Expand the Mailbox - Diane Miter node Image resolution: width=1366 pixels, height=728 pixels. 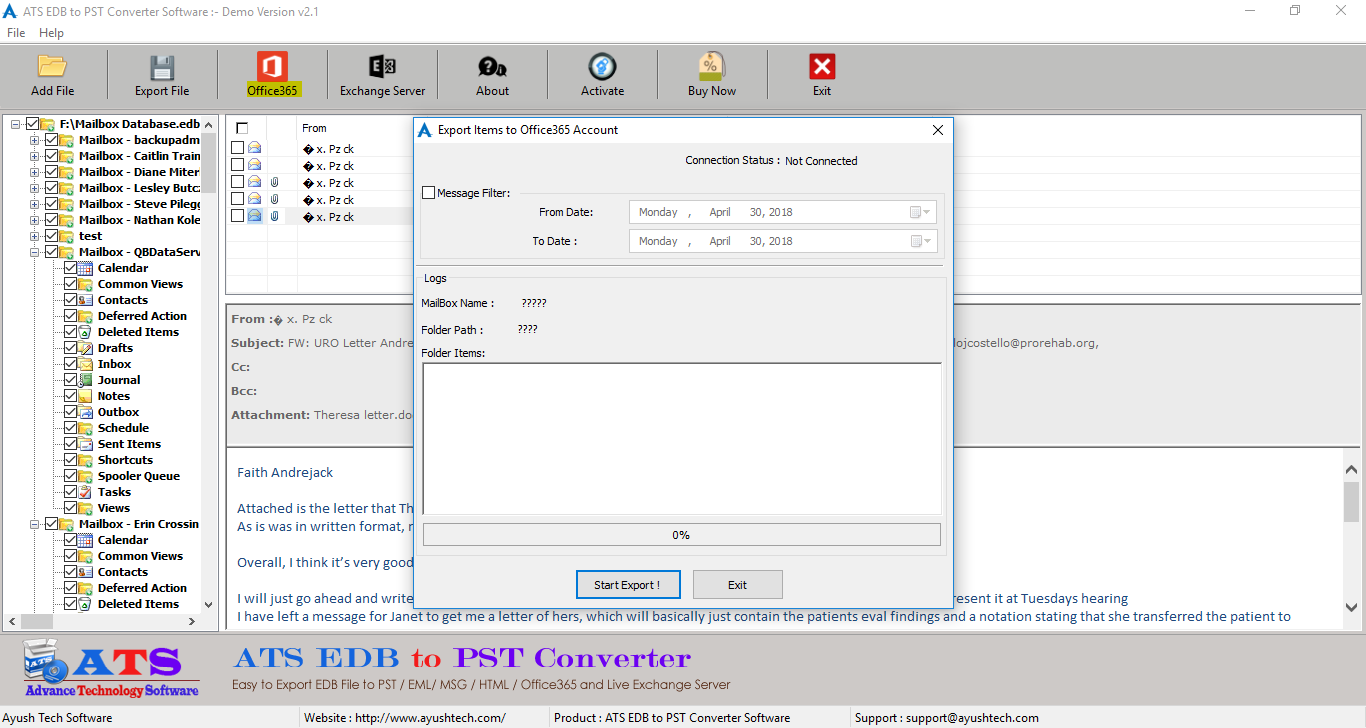[x=34, y=172]
